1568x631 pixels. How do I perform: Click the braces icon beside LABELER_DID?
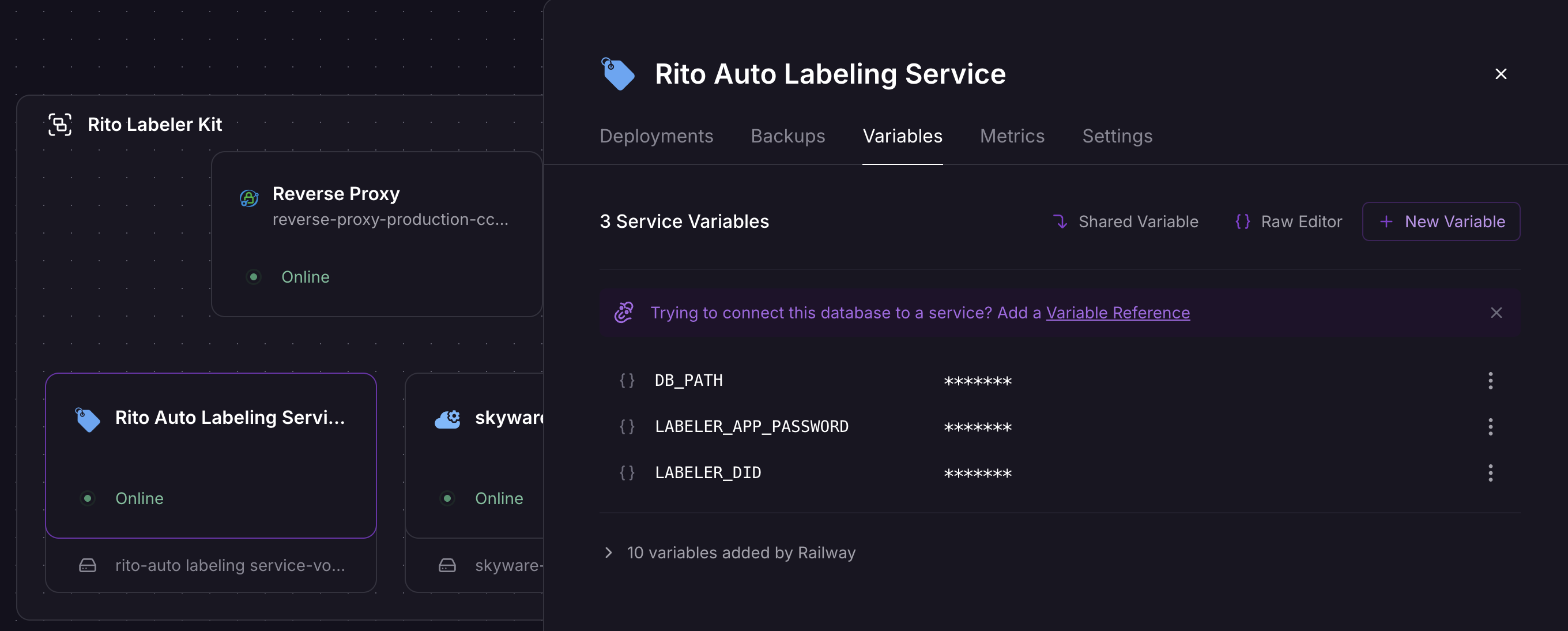tap(627, 472)
